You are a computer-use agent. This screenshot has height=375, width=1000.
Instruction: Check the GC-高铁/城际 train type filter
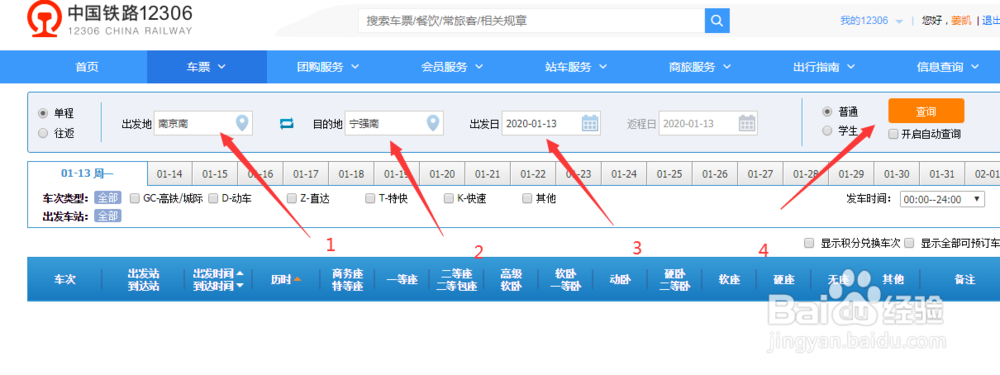pos(135,198)
